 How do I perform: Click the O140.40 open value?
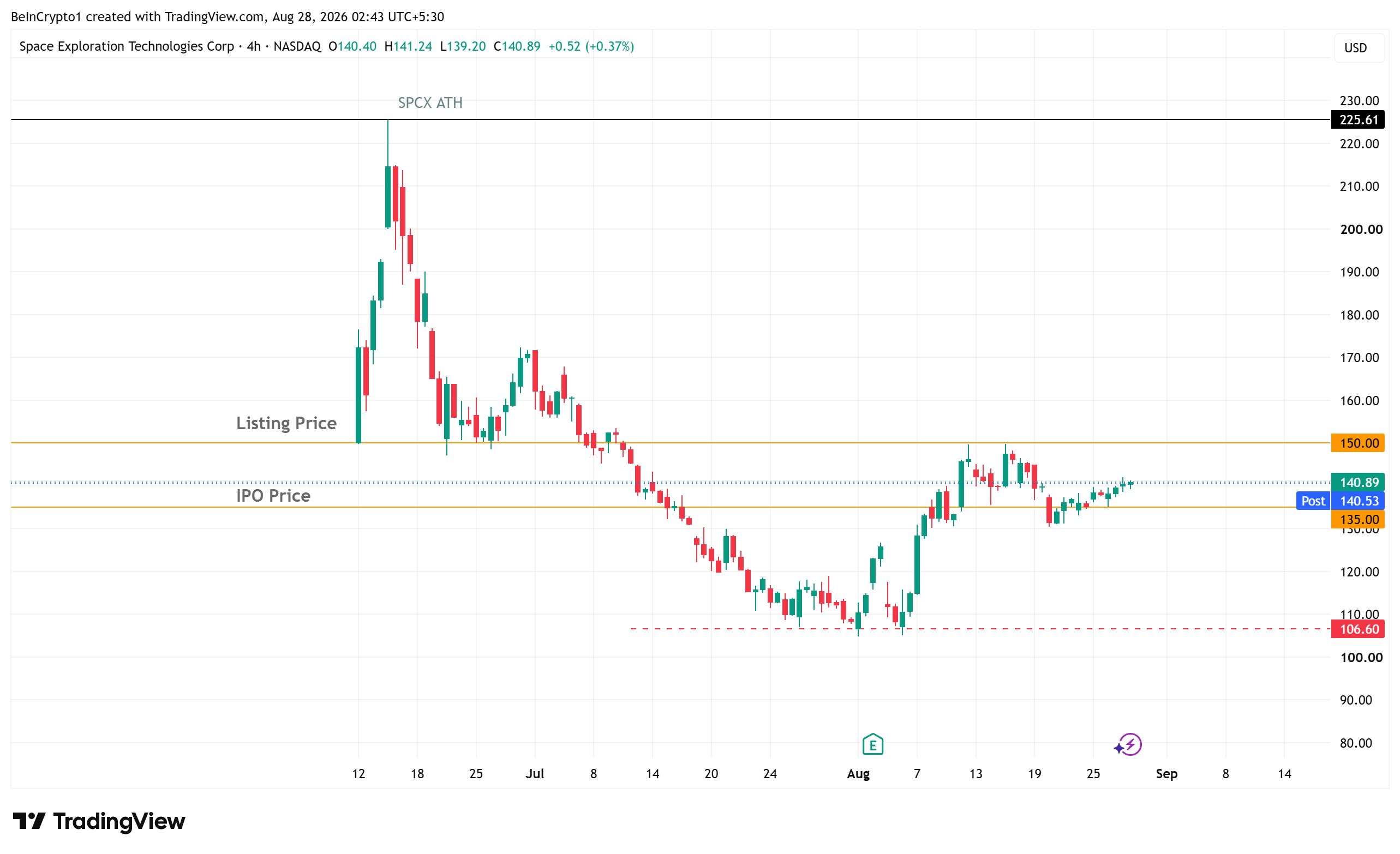pos(352,46)
